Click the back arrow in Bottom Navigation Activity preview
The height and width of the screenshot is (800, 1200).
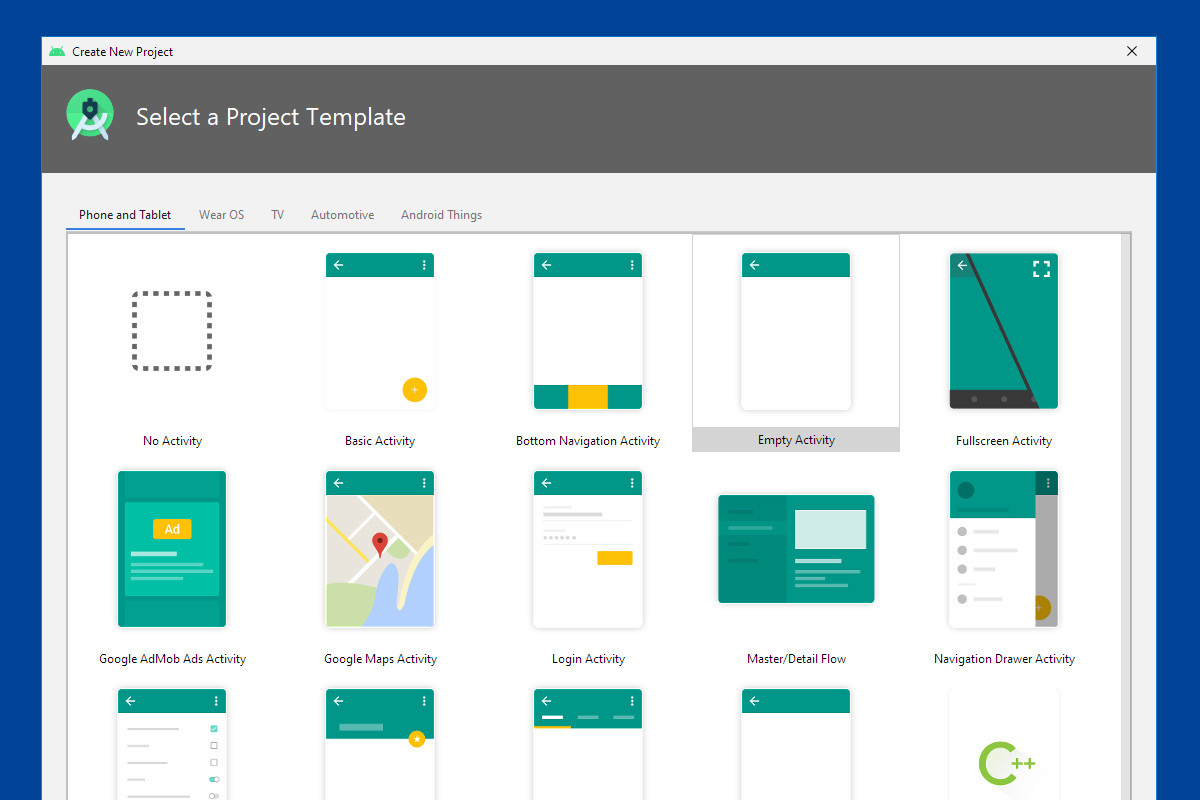click(546, 265)
